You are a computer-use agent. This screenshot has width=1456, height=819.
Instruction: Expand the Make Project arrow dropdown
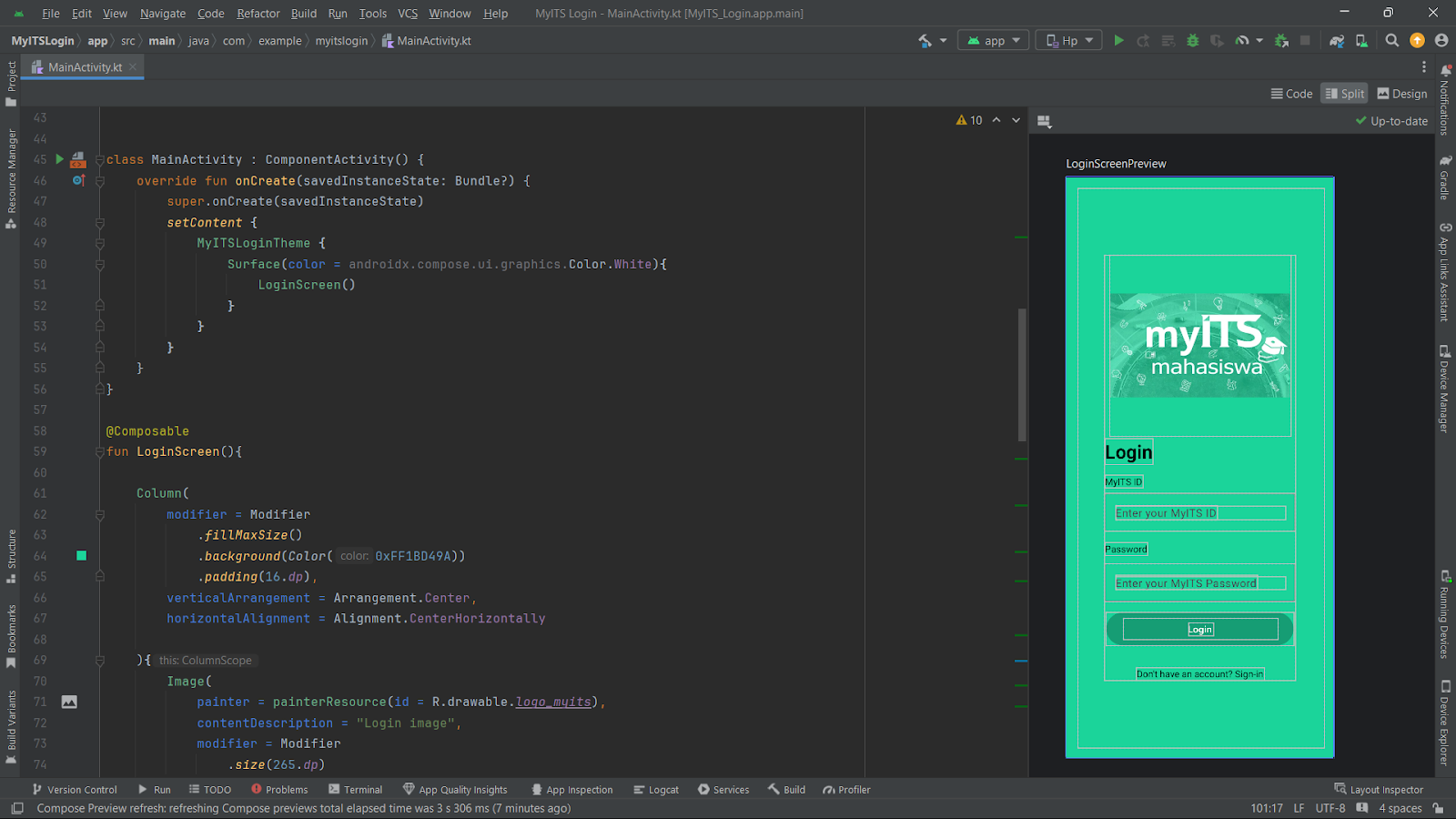(943, 40)
